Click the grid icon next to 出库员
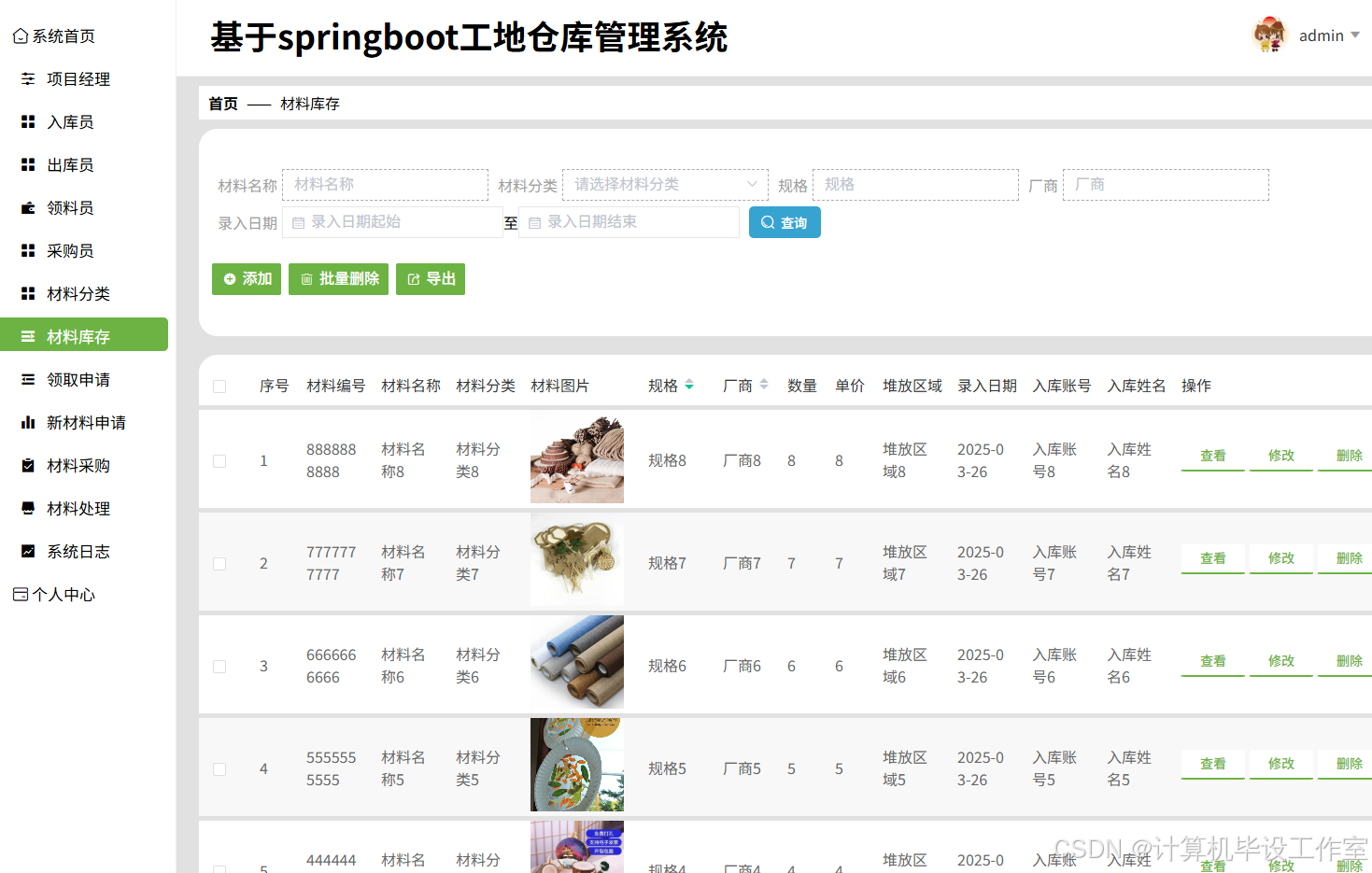Viewport: 1372px width, 873px height. click(28, 165)
